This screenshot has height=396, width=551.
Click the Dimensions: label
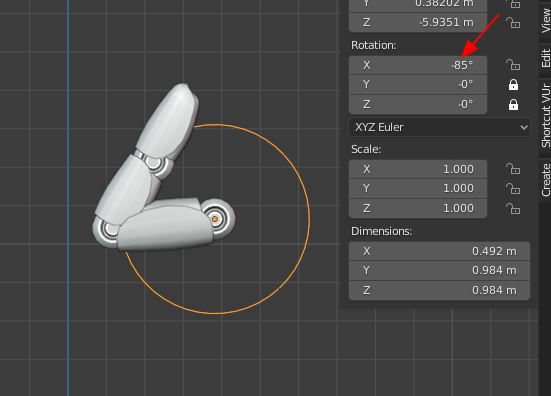pos(382,231)
